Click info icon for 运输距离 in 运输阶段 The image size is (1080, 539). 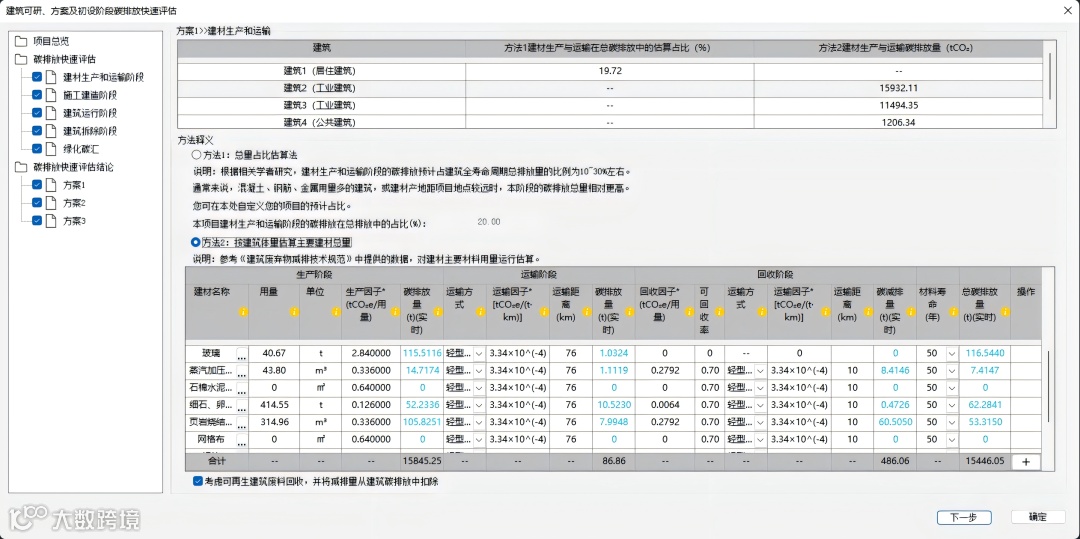pyautogui.click(x=585, y=312)
